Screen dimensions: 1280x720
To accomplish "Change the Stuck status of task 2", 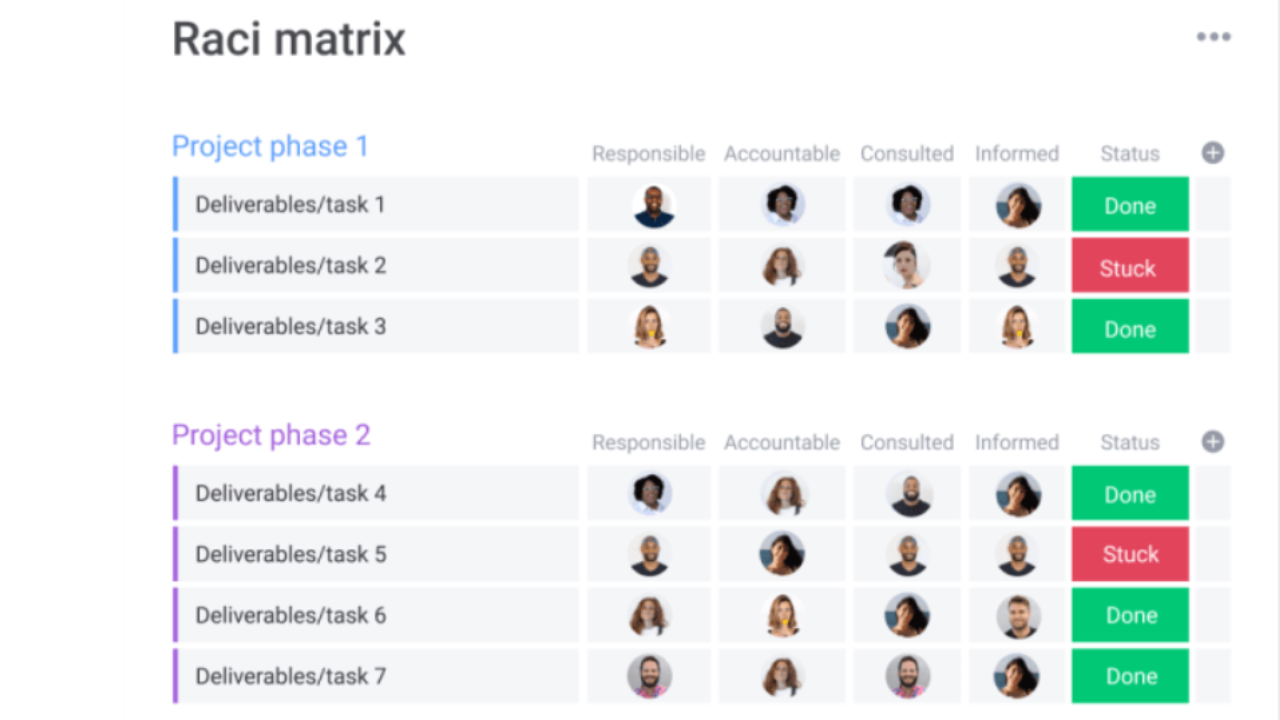I will [x=1129, y=267].
